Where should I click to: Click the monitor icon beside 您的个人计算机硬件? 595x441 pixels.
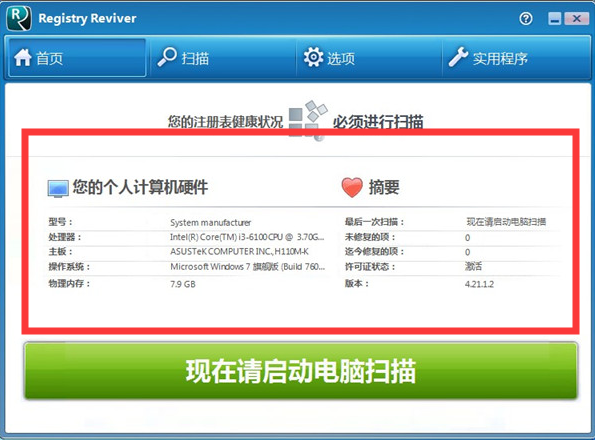pyautogui.click(x=58, y=189)
